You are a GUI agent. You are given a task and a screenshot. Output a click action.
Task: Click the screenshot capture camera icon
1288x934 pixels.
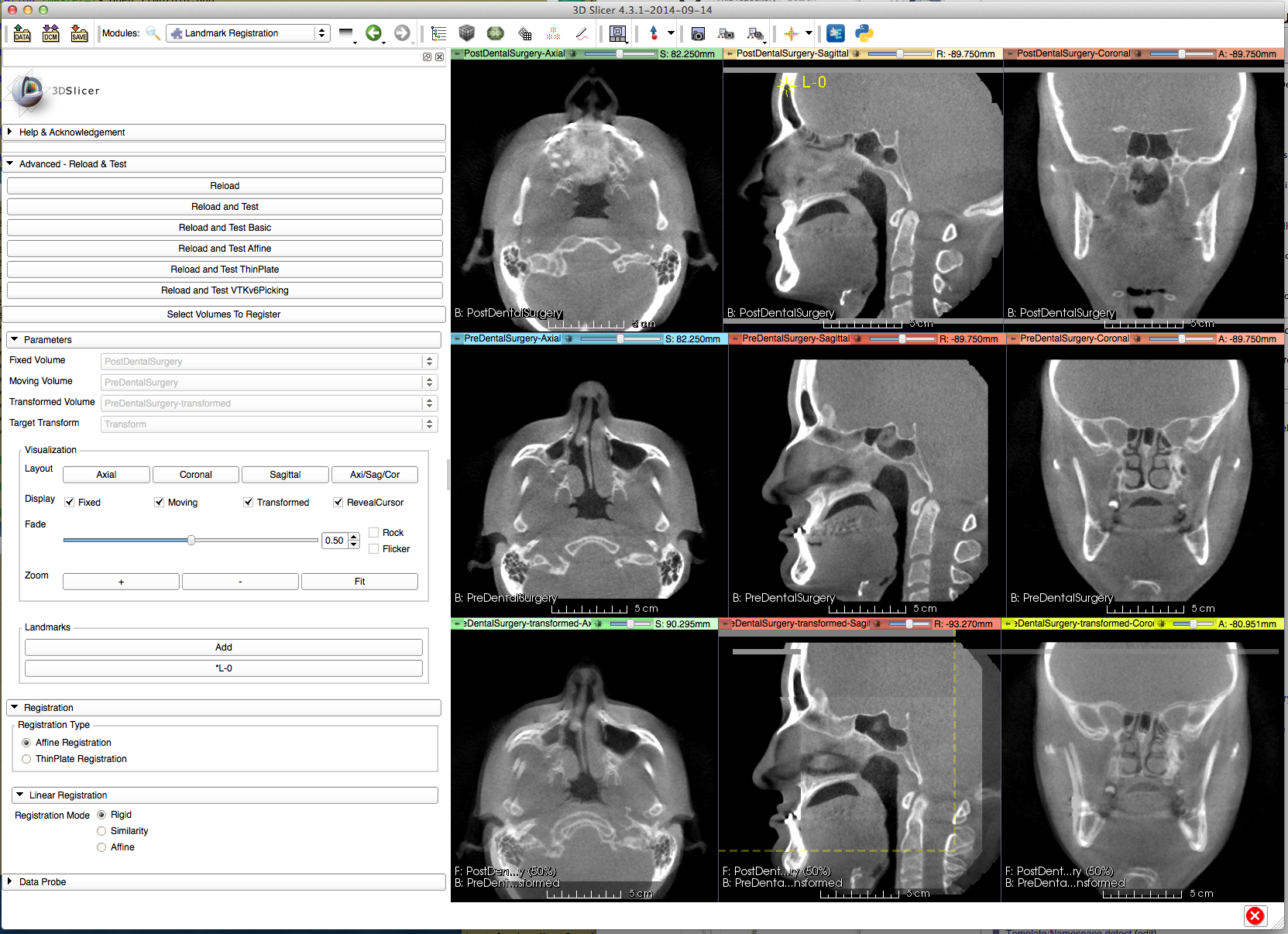(698, 33)
